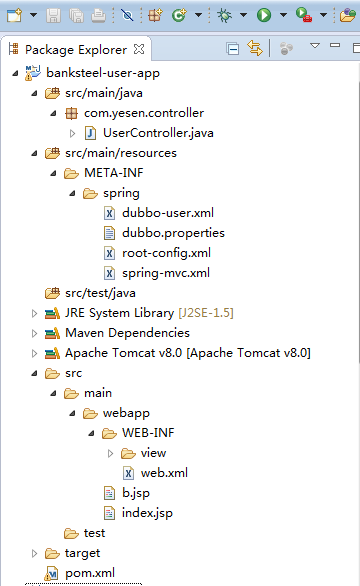
Task: Toggle Link with Editor button
Action: click(x=255, y=49)
